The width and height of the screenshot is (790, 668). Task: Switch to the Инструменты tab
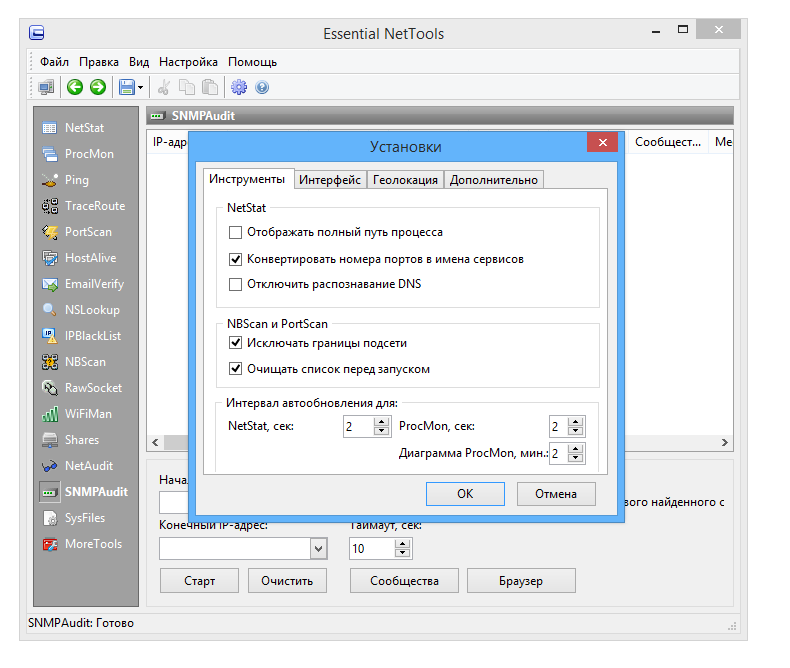tap(247, 179)
